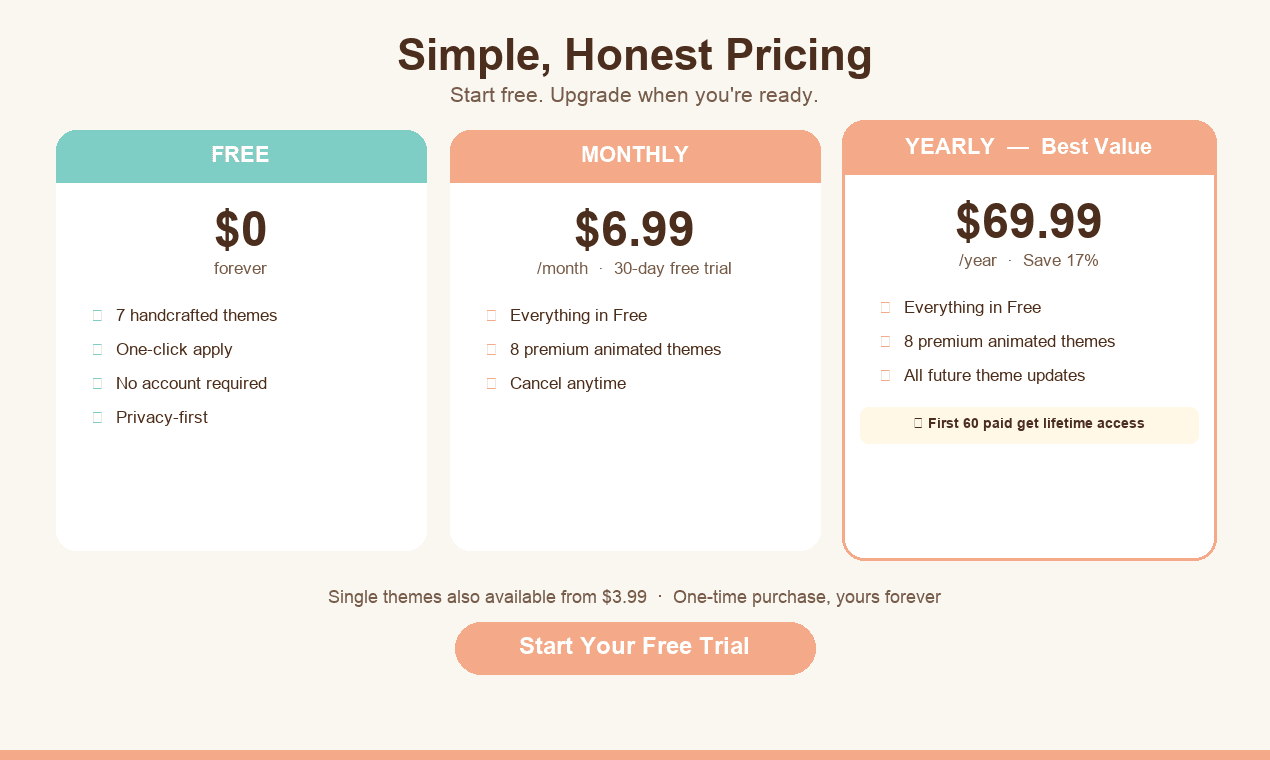The width and height of the screenshot is (1270, 760).
Task: Click the checkmark icon beside 'No account required'
Action: point(97,383)
